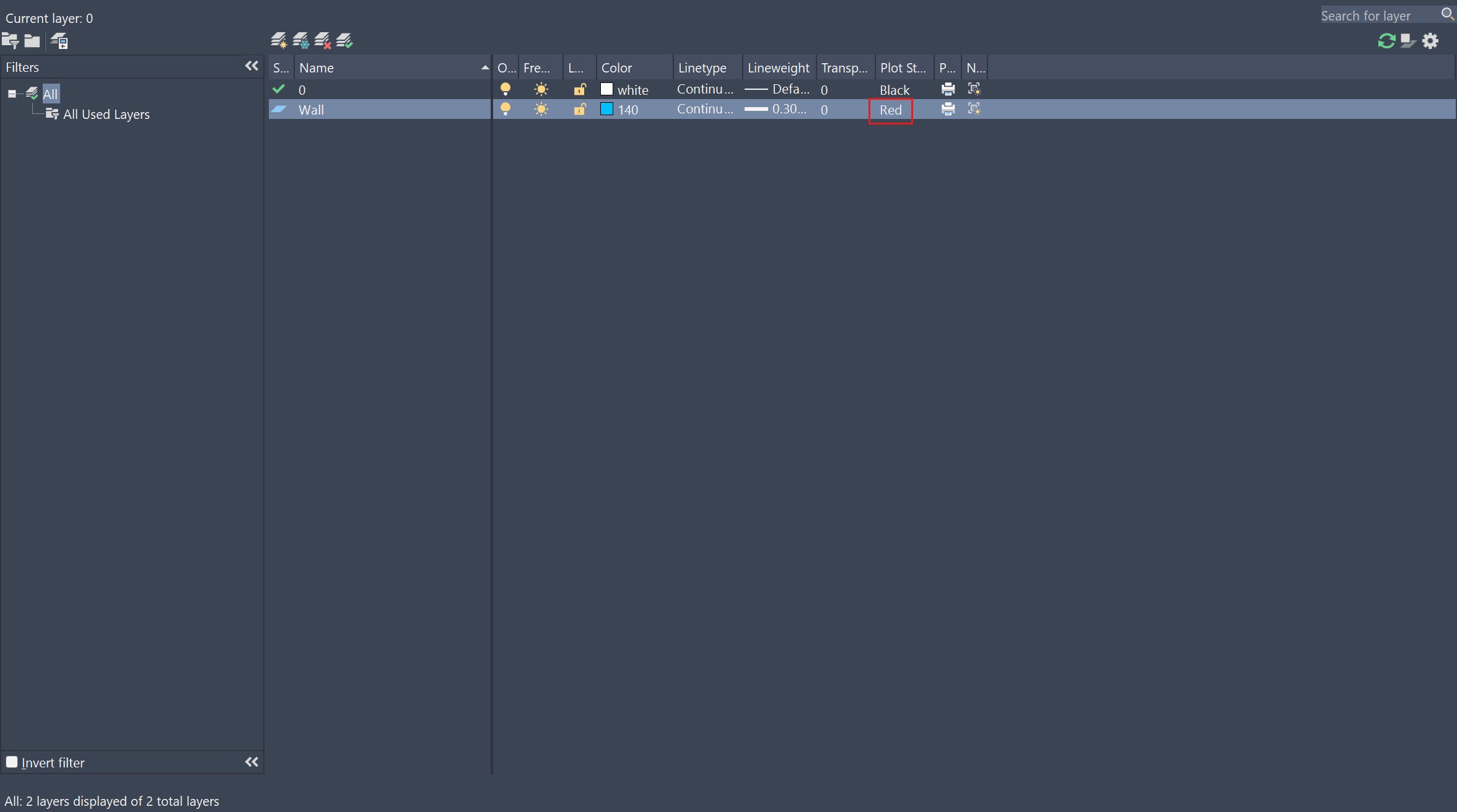Click the New Group Filter folder icon

pyautogui.click(x=32, y=41)
